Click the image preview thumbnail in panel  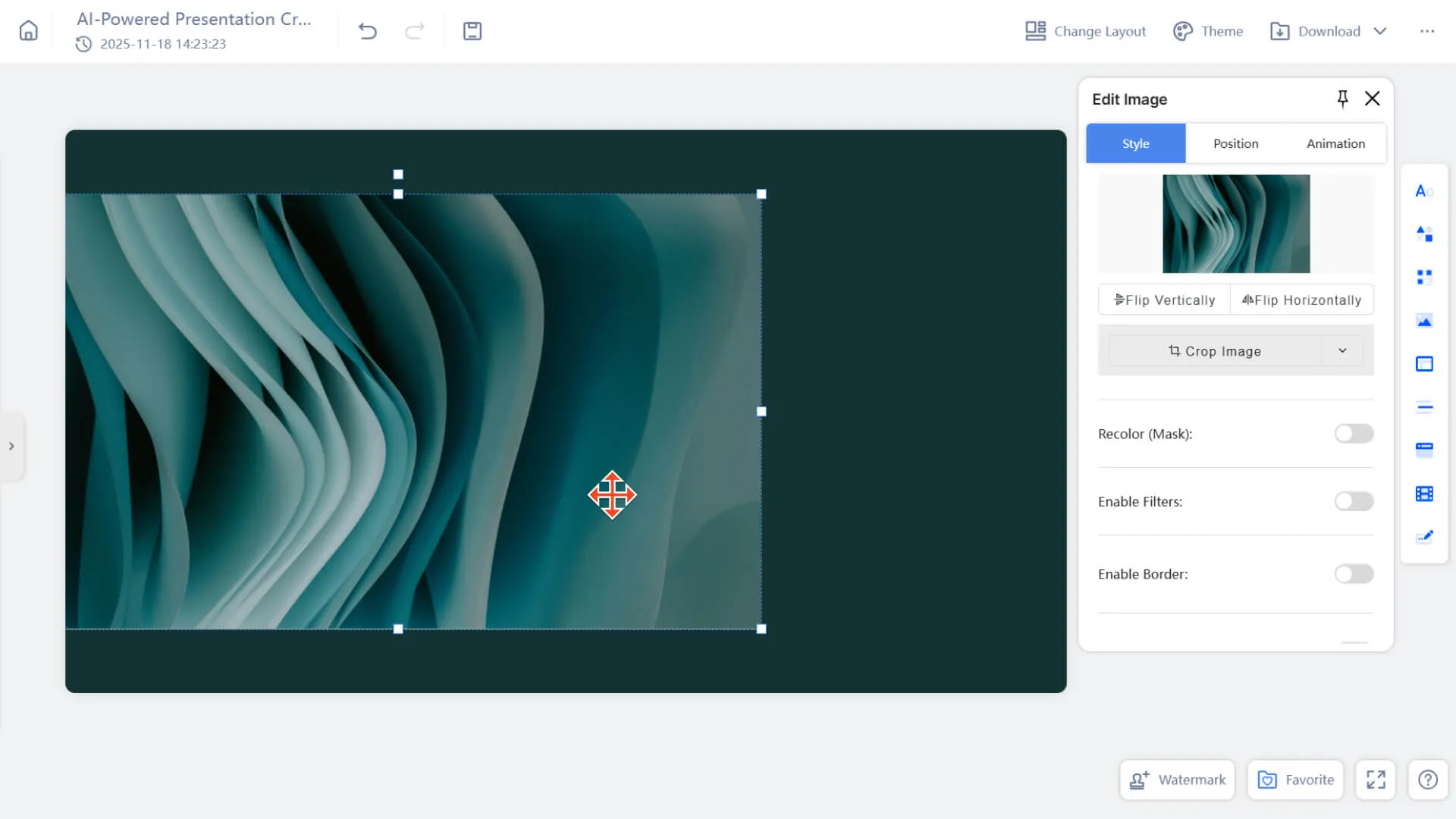click(x=1236, y=224)
